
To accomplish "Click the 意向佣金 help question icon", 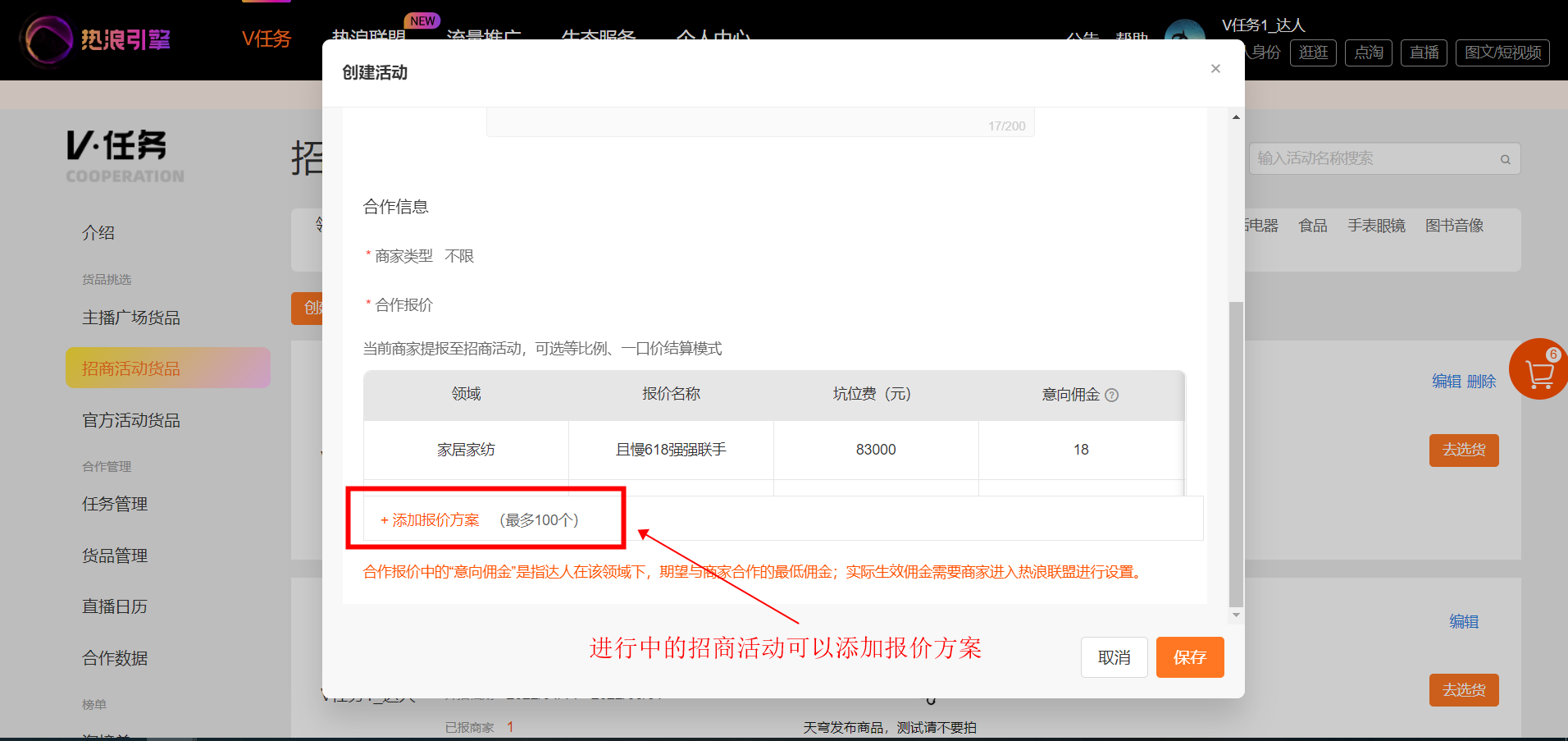I will click(1112, 395).
